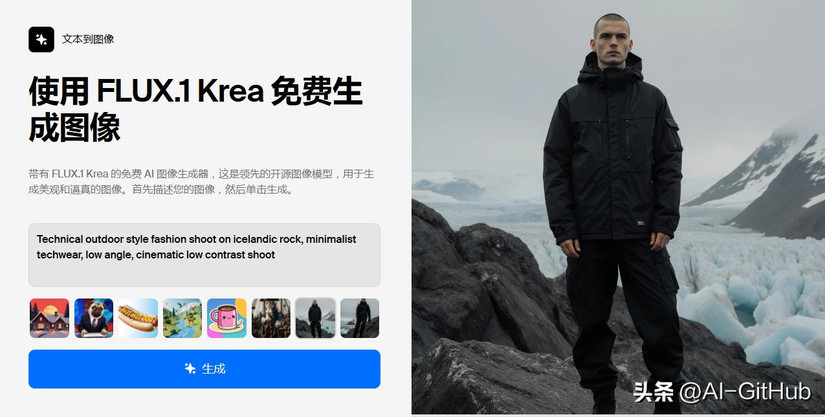Click the 头条 @AI-GitHub watermark
This screenshot has height=417, width=825.
tap(722, 392)
